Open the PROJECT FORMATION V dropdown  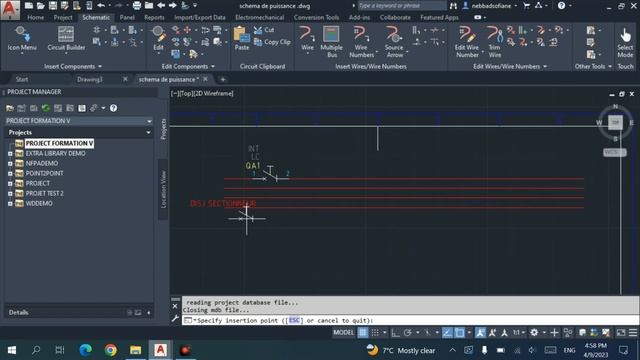(79, 121)
